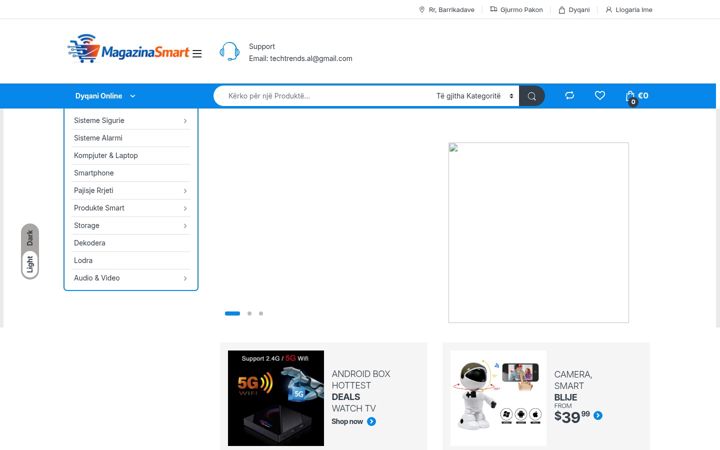The image size is (720, 450).
Task: Select third slider pagination dot
Action: pos(261,314)
